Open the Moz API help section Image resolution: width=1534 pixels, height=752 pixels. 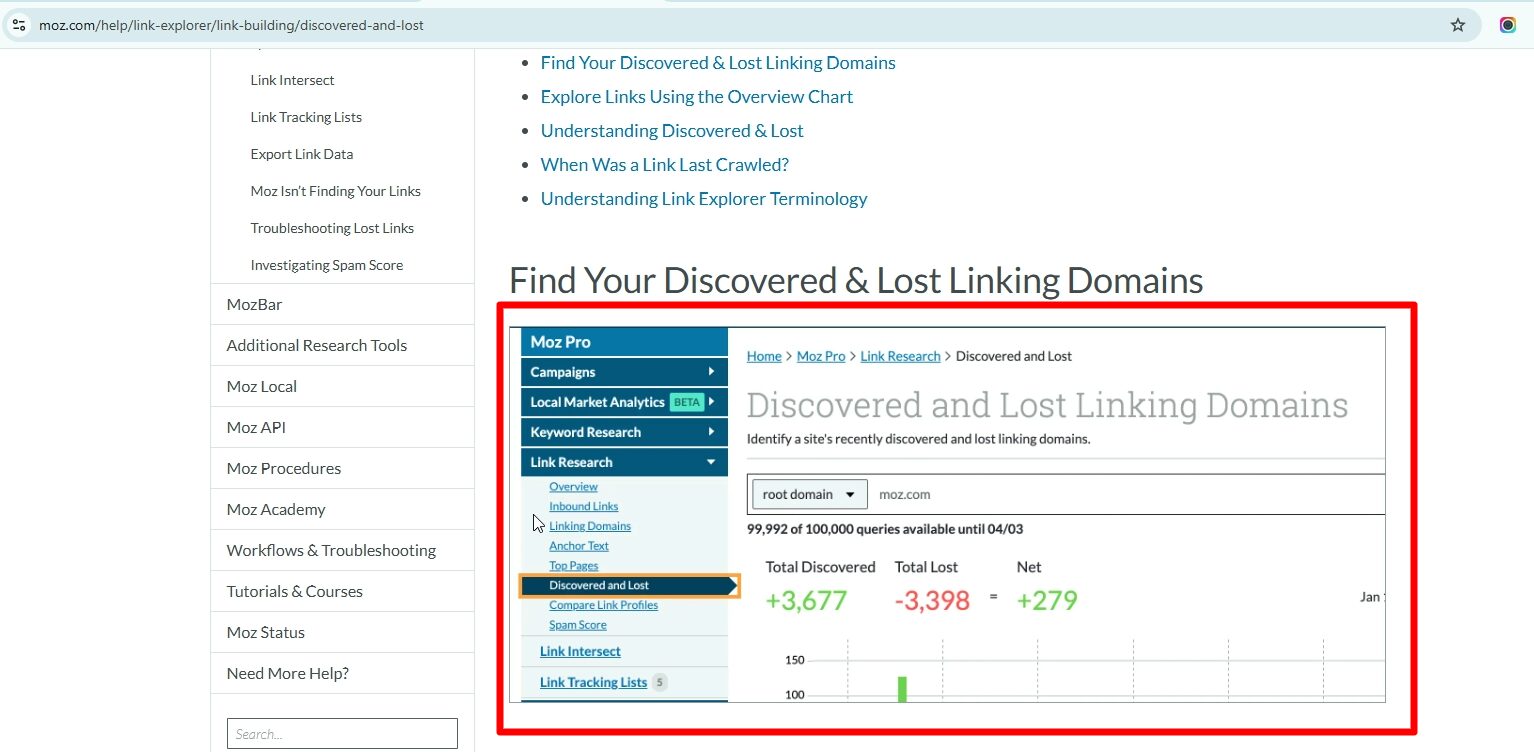coord(342,427)
